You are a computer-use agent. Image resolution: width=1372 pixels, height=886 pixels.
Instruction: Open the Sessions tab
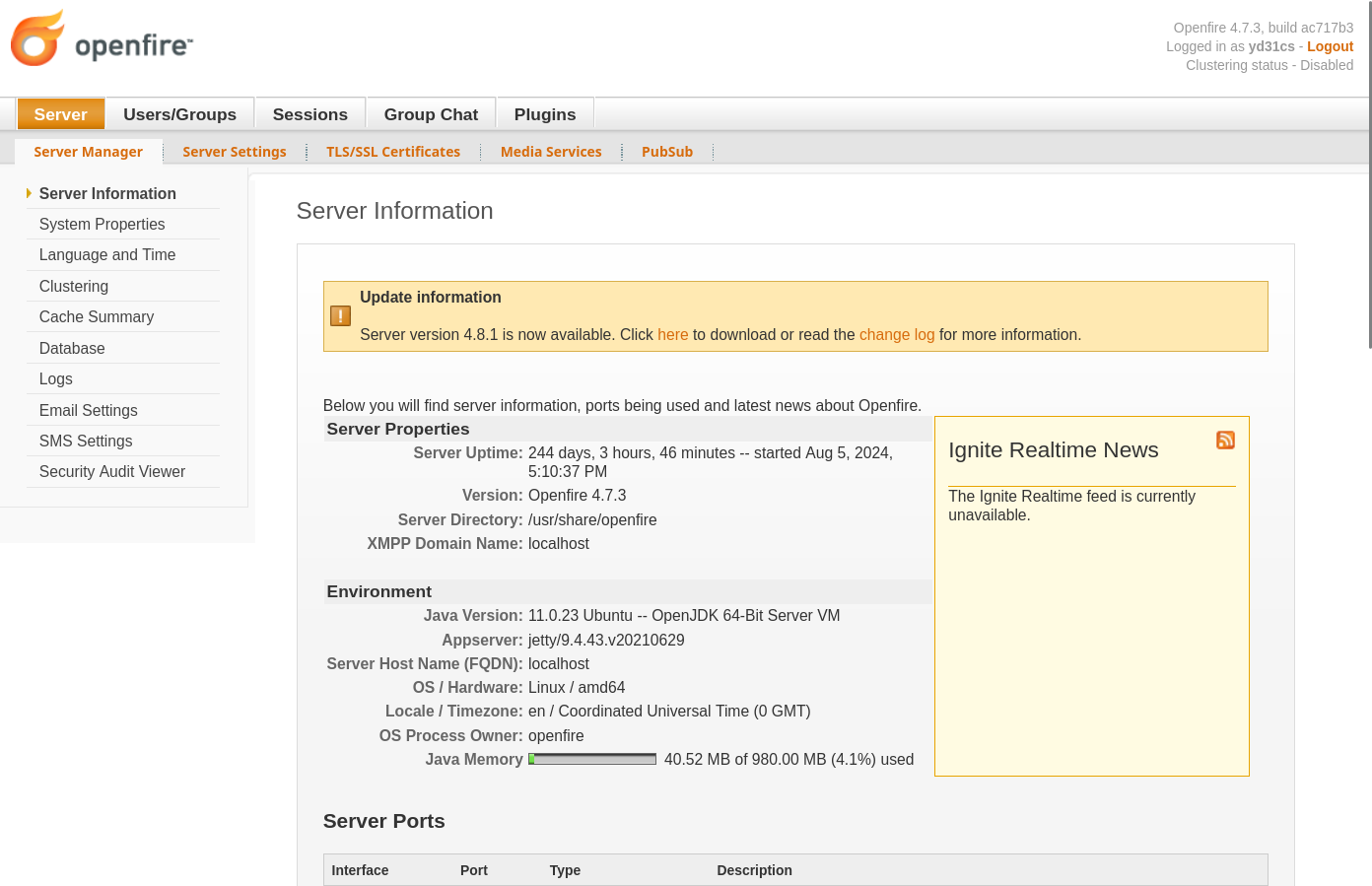point(310,114)
